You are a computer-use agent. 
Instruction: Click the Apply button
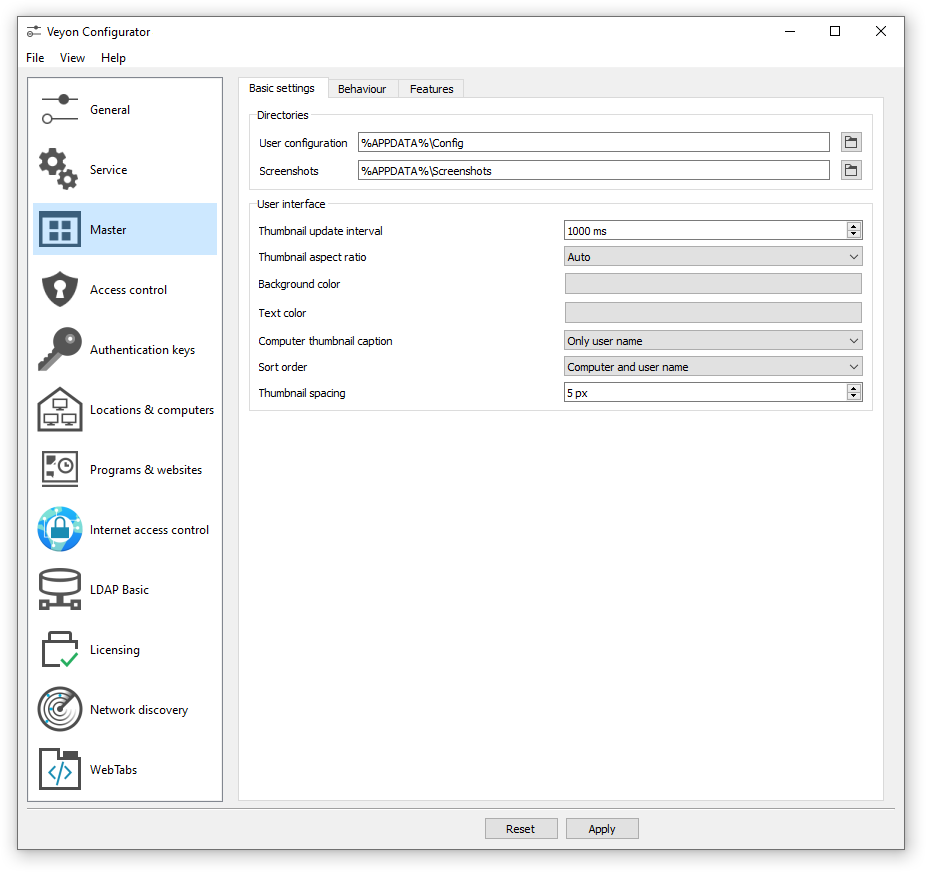pyautogui.click(x=602, y=829)
